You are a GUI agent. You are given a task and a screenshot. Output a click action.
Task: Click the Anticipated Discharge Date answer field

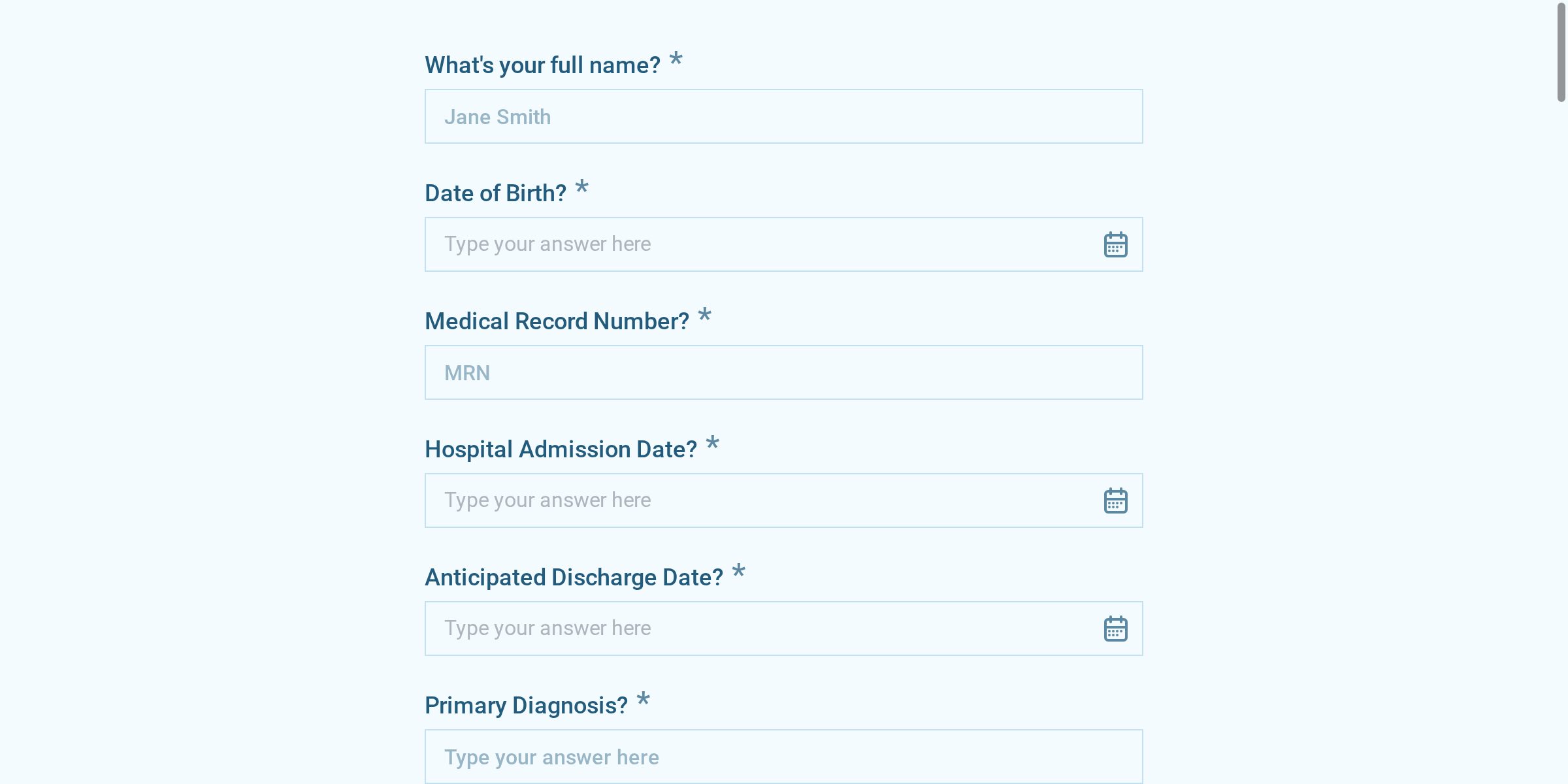click(x=719, y=628)
